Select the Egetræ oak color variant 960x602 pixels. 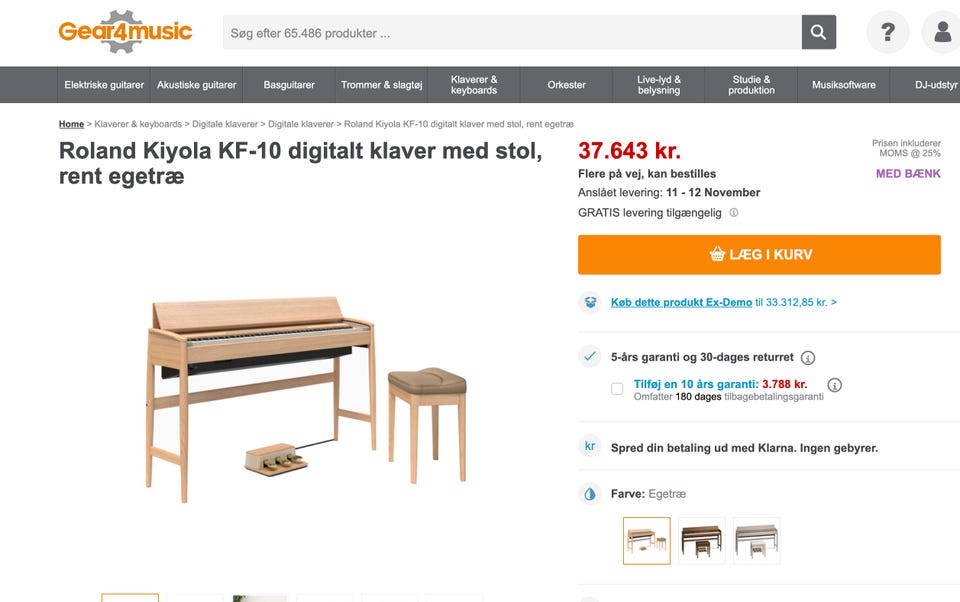(647, 541)
